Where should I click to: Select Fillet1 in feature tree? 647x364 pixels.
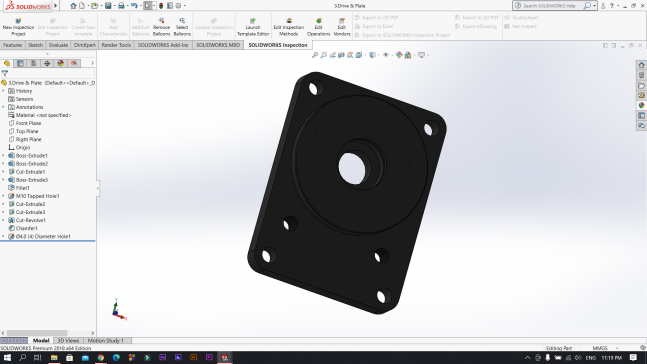[23, 188]
